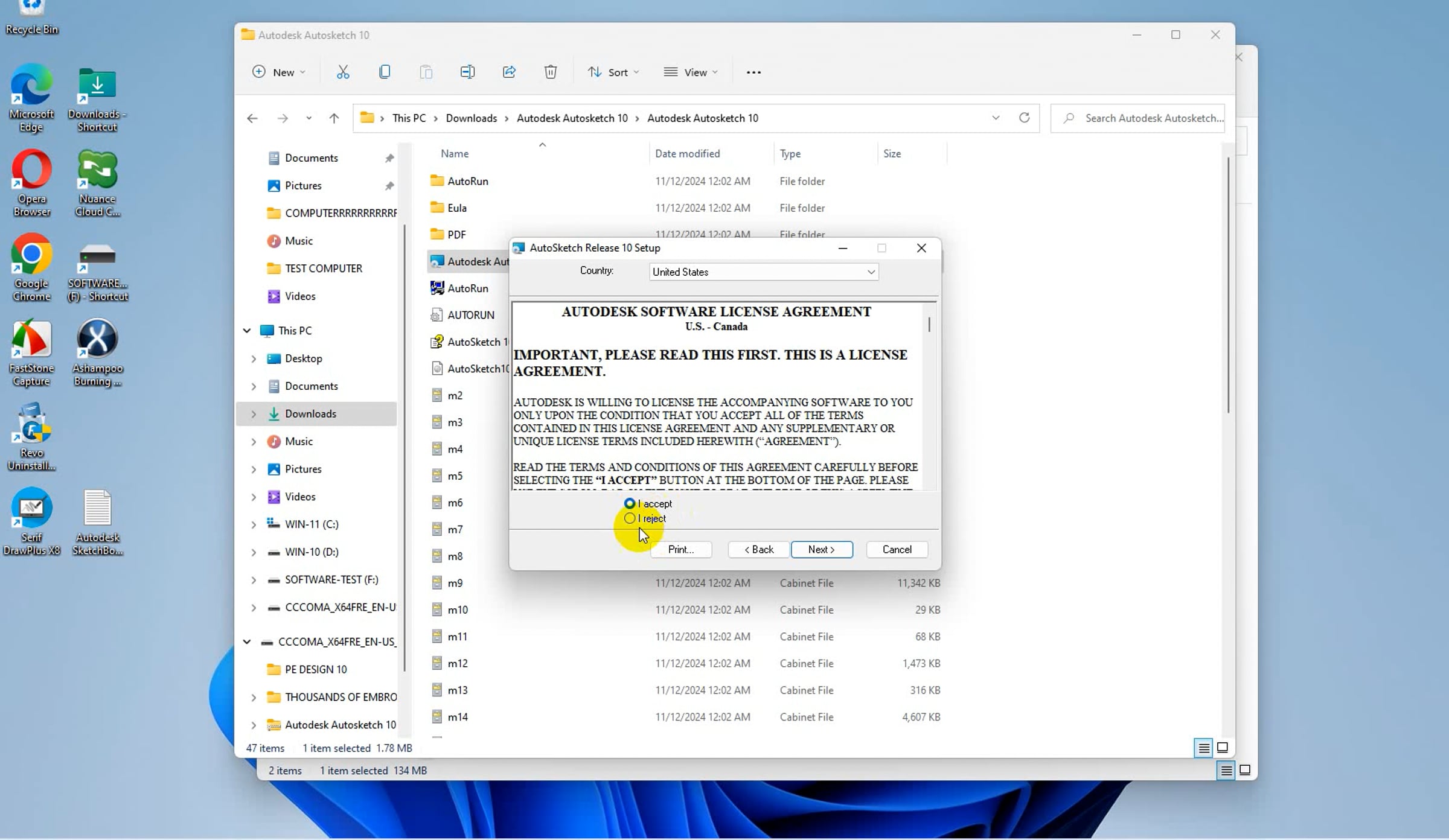Click the Delete icon in the toolbar
The width and height of the screenshot is (1449, 840).
click(550, 71)
